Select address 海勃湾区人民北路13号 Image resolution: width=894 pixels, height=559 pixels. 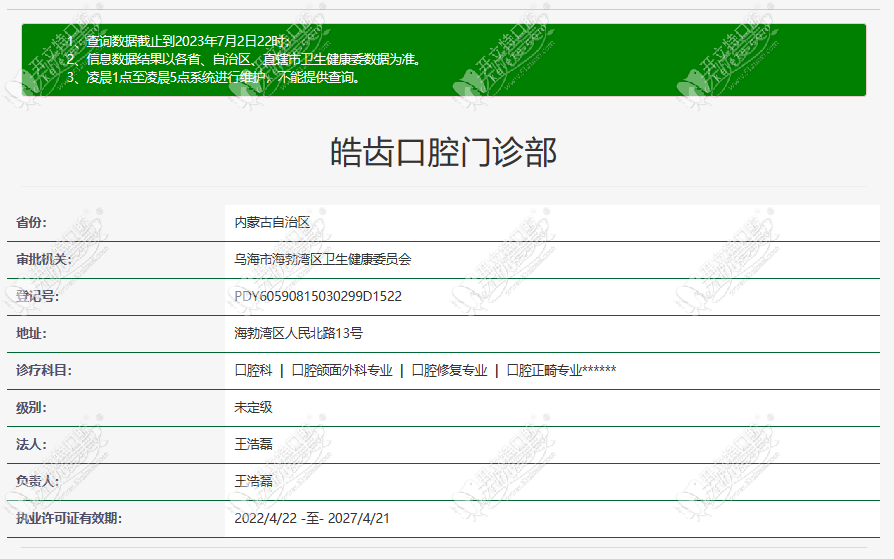click(x=299, y=334)
